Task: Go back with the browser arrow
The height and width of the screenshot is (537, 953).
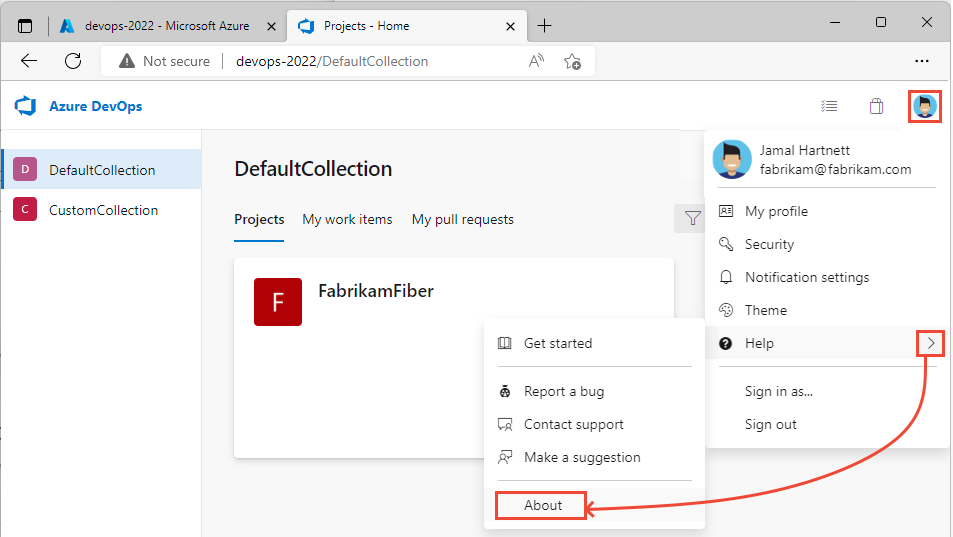Action: click(x=29, y=61)
